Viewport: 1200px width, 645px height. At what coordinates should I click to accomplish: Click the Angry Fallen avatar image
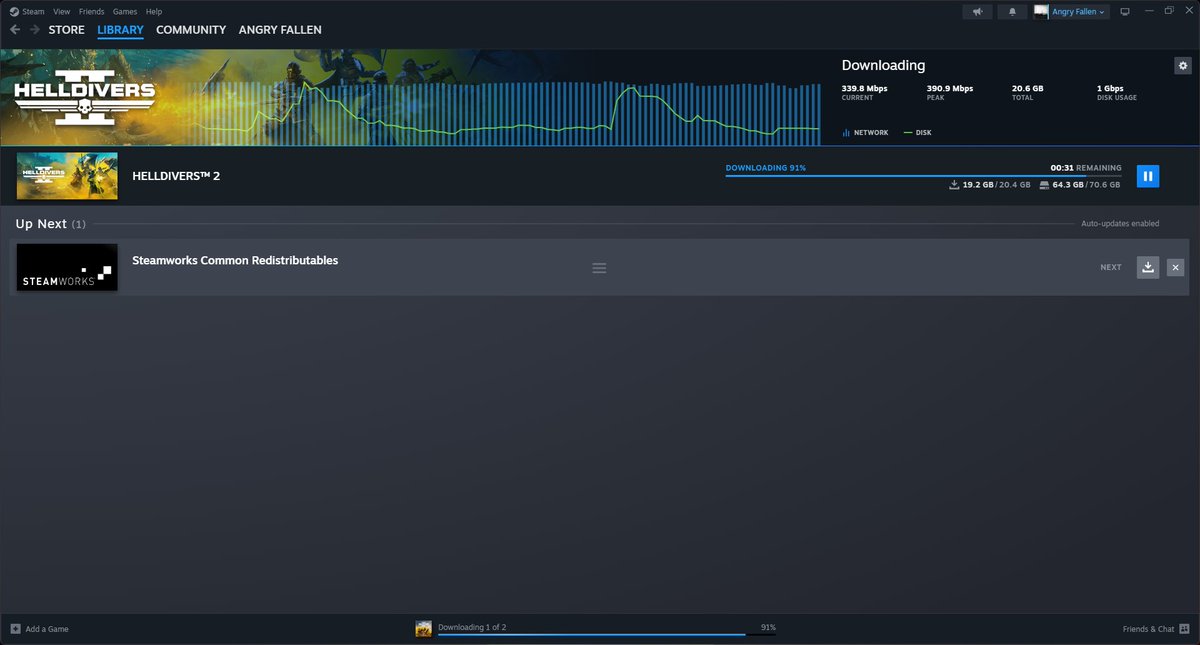[1041, 12]
